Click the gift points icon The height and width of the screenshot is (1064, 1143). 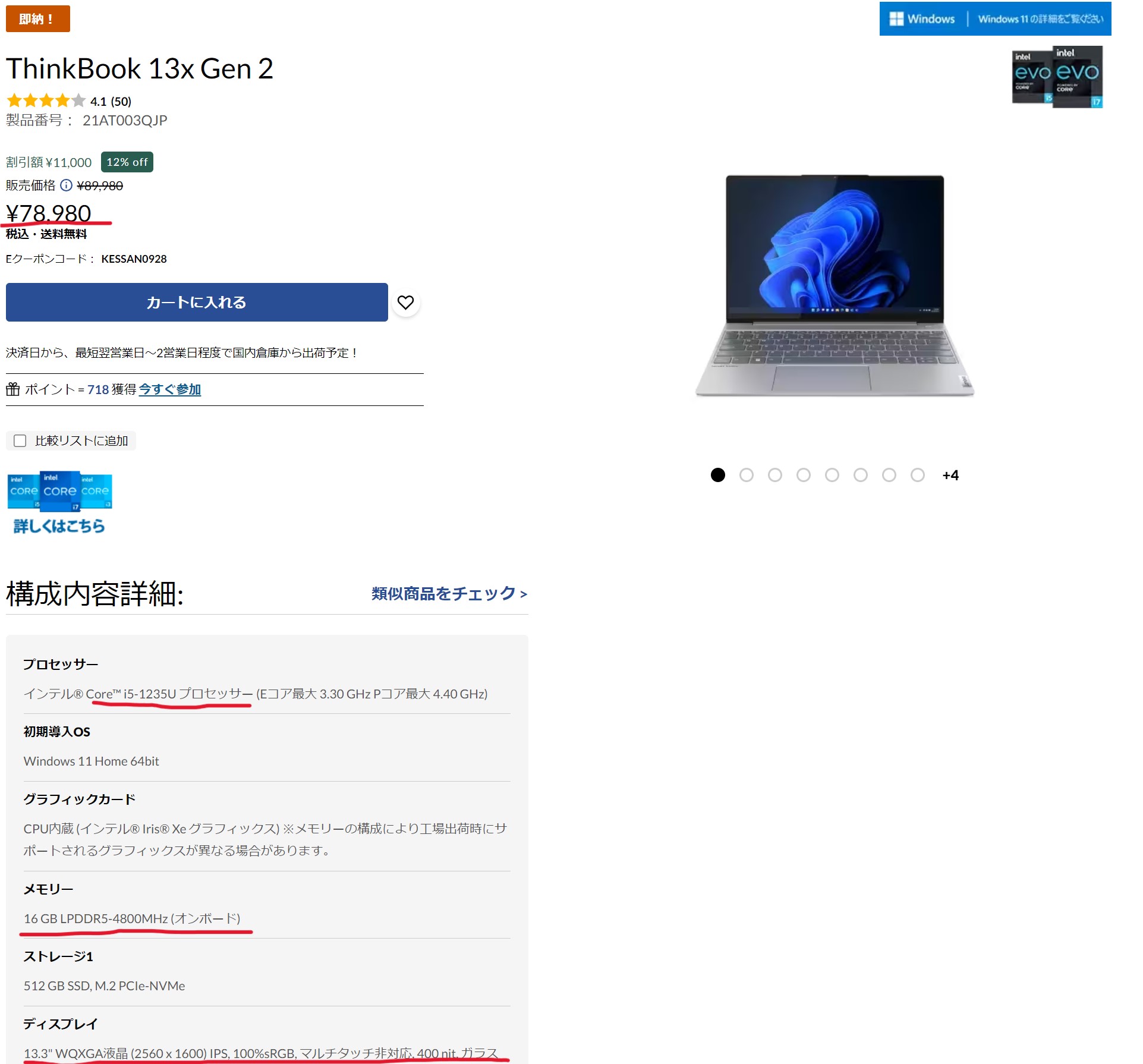click(13, 389)
